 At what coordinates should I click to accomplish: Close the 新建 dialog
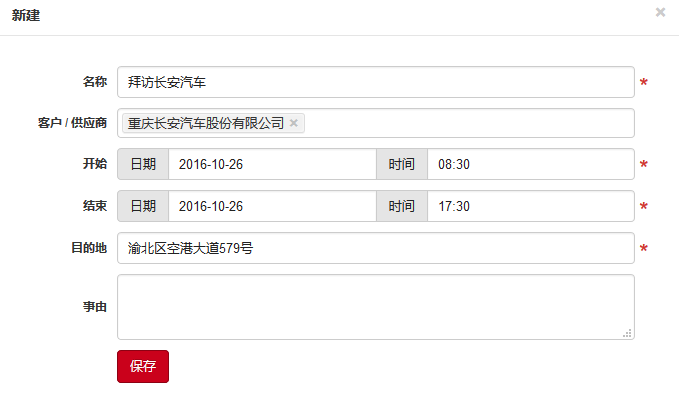(x=660, y=12)
